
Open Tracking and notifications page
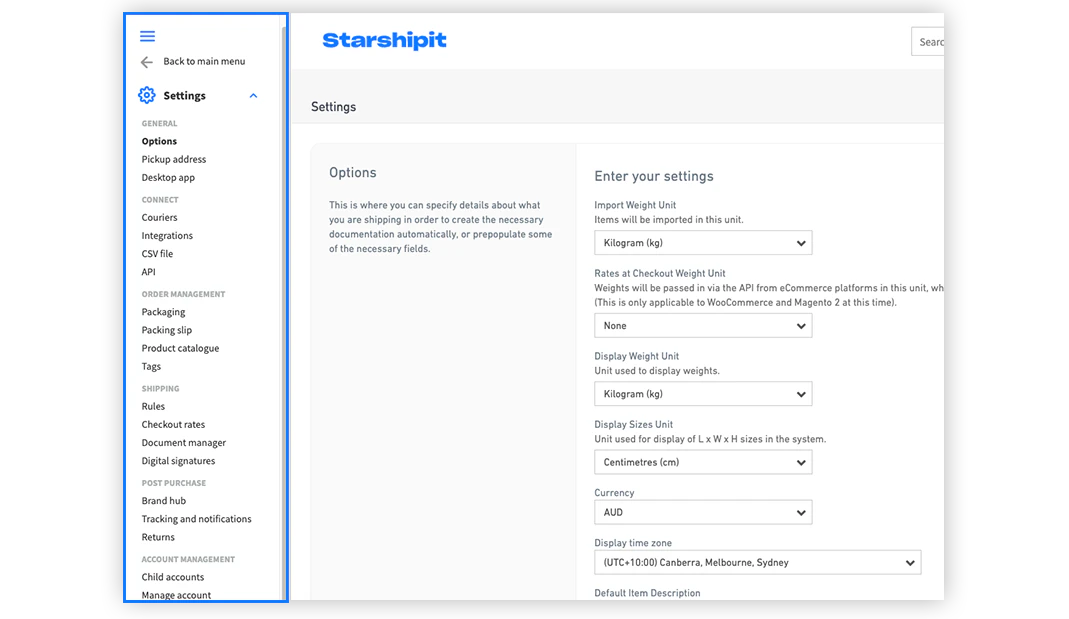pyautogui.click(x=196, y=519)
